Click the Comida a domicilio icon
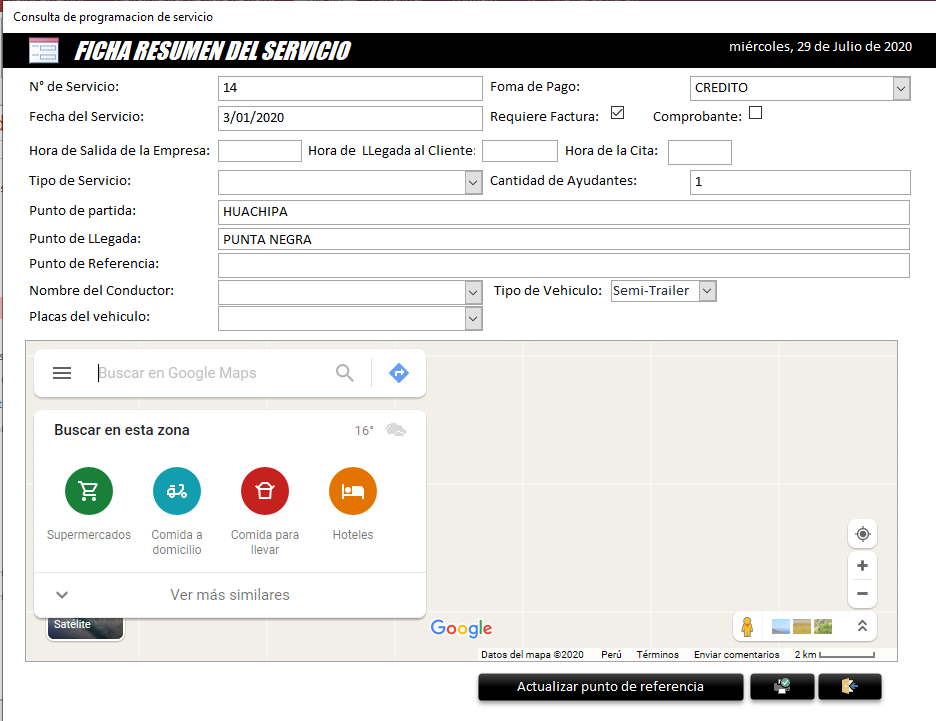 pos(176,491)
